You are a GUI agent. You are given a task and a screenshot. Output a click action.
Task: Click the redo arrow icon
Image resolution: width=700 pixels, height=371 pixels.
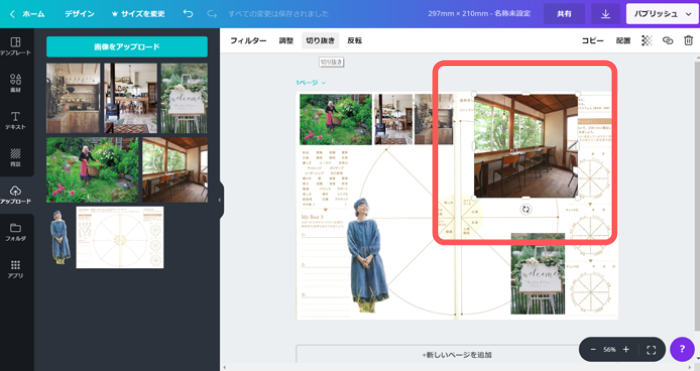[212, 14]
